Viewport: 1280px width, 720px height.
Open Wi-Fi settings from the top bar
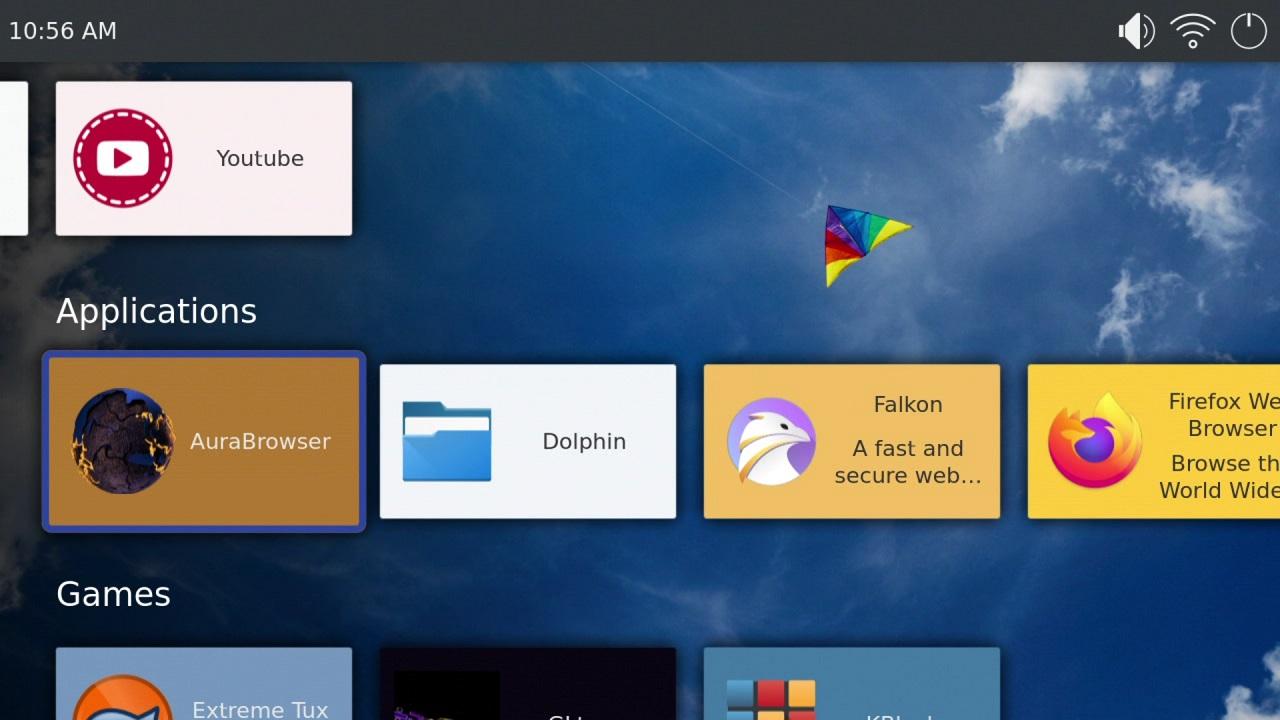(1192, 30)
